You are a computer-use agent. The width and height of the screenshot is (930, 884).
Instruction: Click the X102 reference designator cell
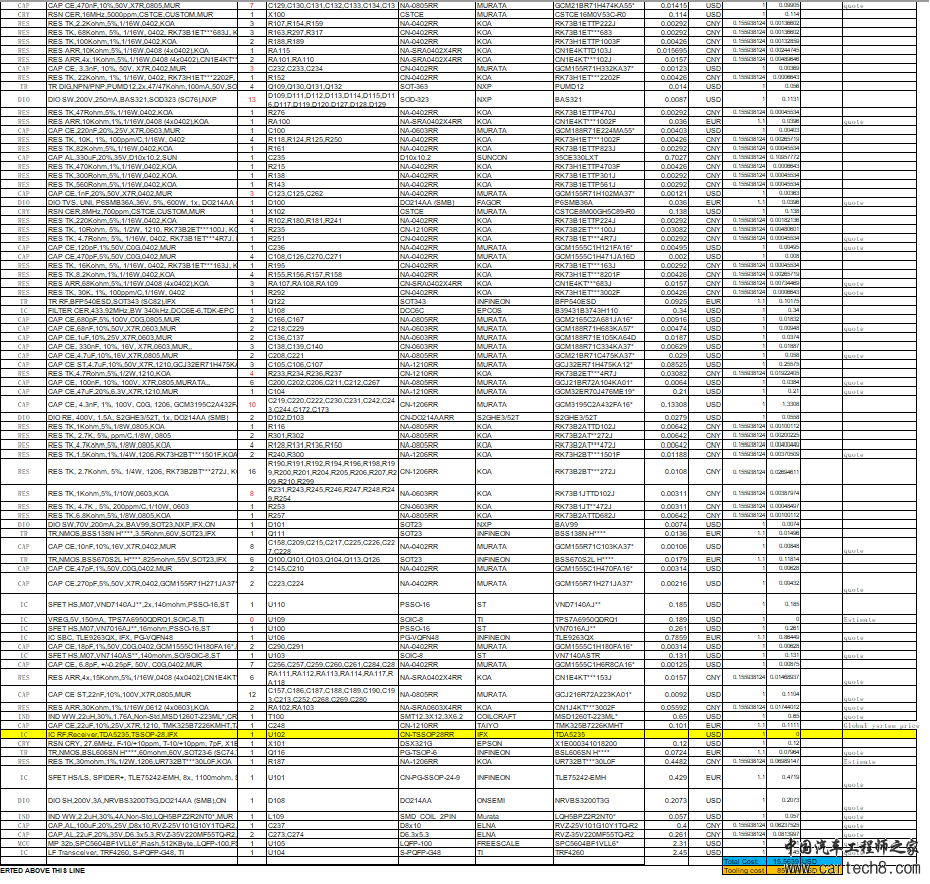[x=332, y=211]
